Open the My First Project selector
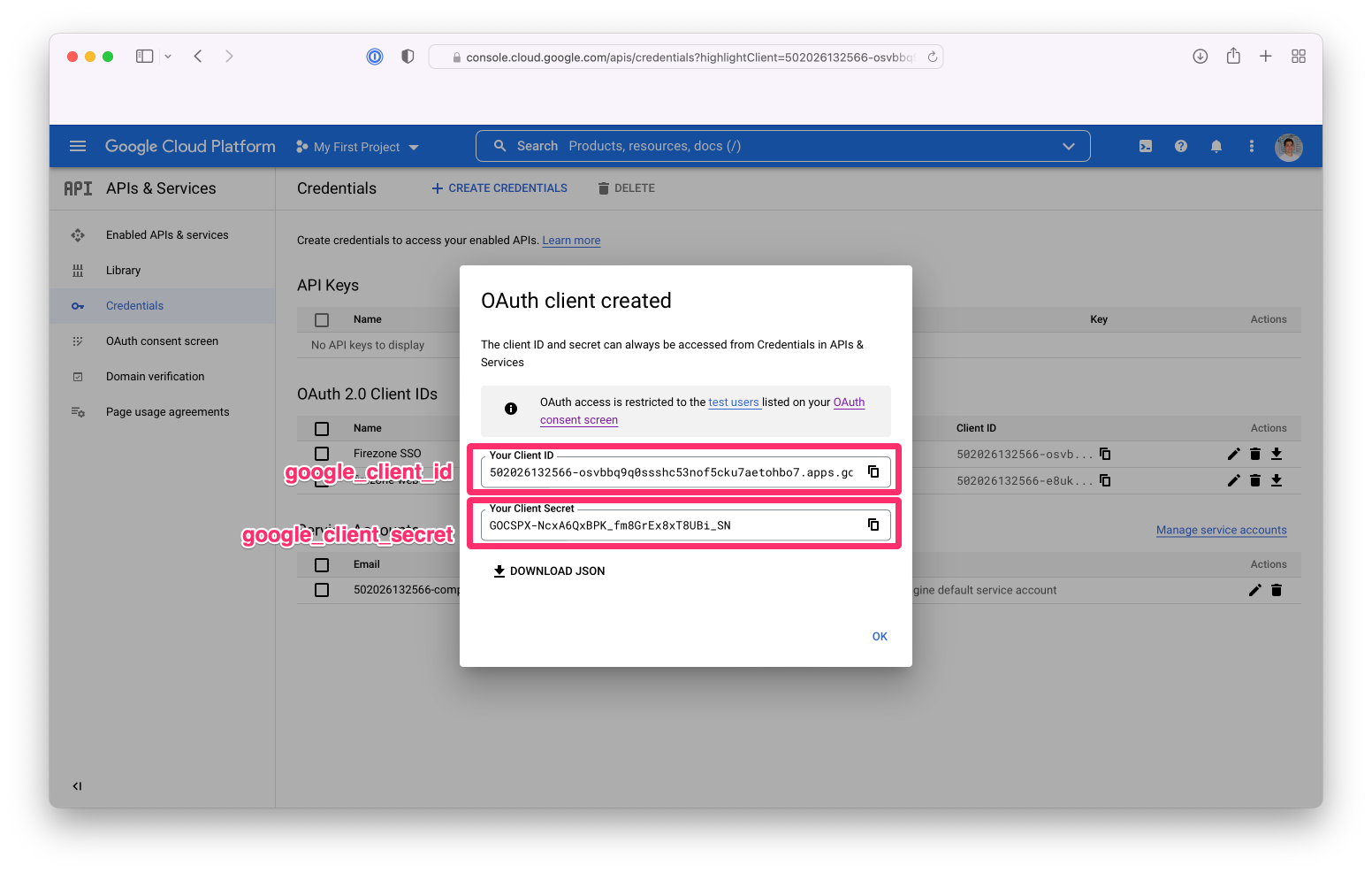The height and width of the screenshot is (873, 1372). click(357, 147)
